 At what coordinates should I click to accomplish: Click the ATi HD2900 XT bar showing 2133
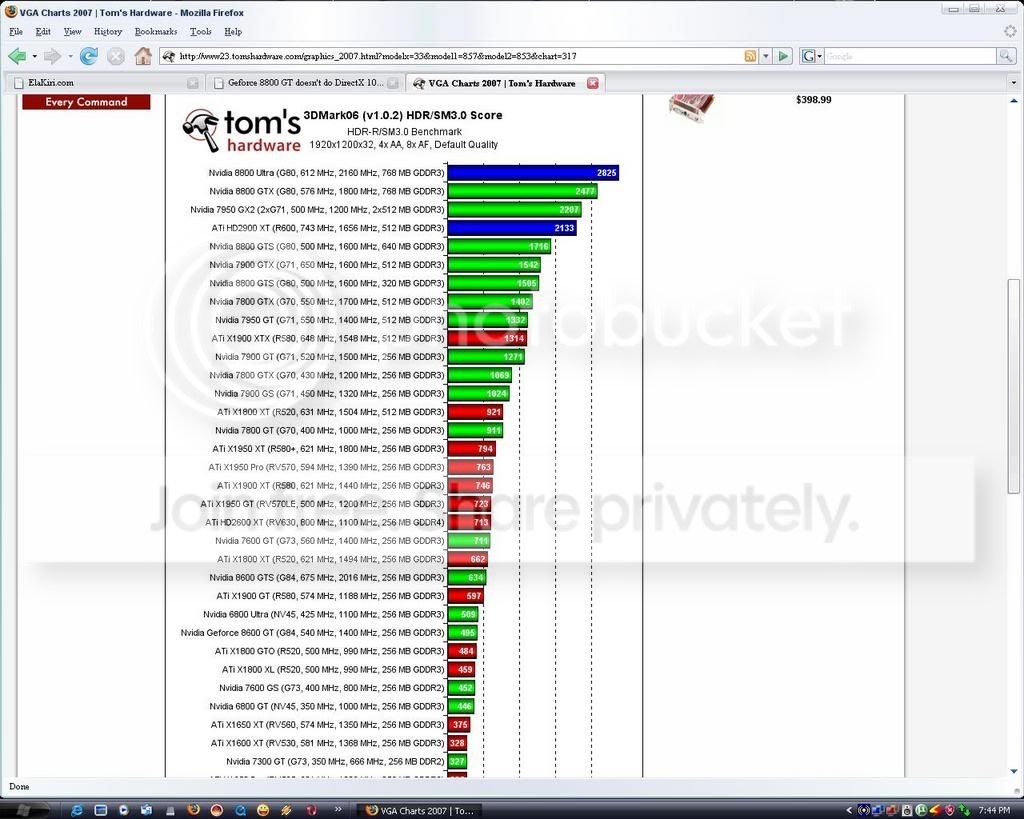[512, 228]
